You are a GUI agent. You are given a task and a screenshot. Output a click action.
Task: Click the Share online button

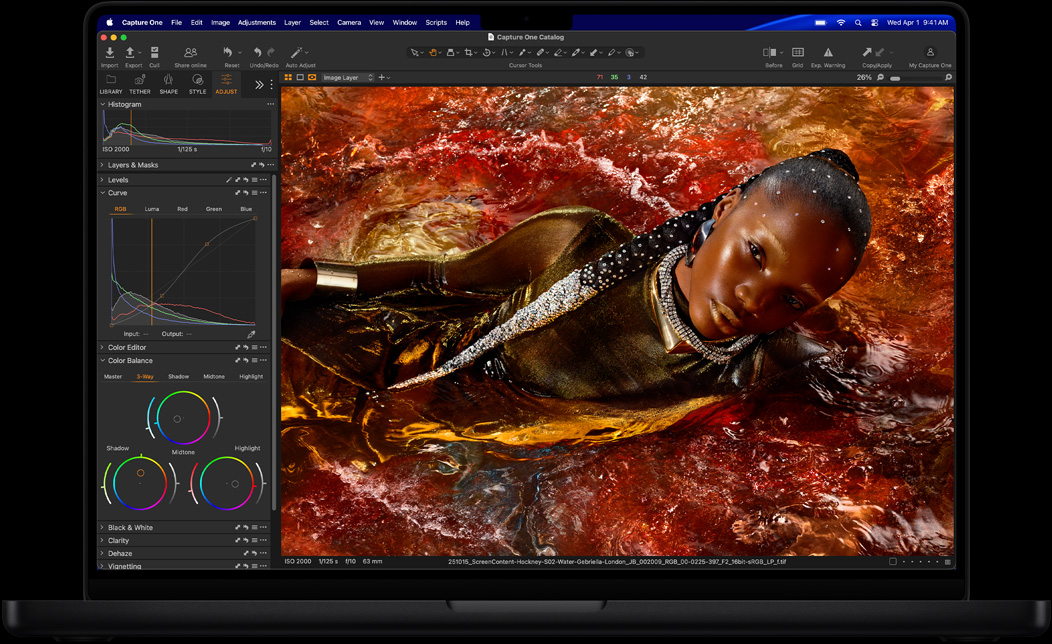click(191, 52)
